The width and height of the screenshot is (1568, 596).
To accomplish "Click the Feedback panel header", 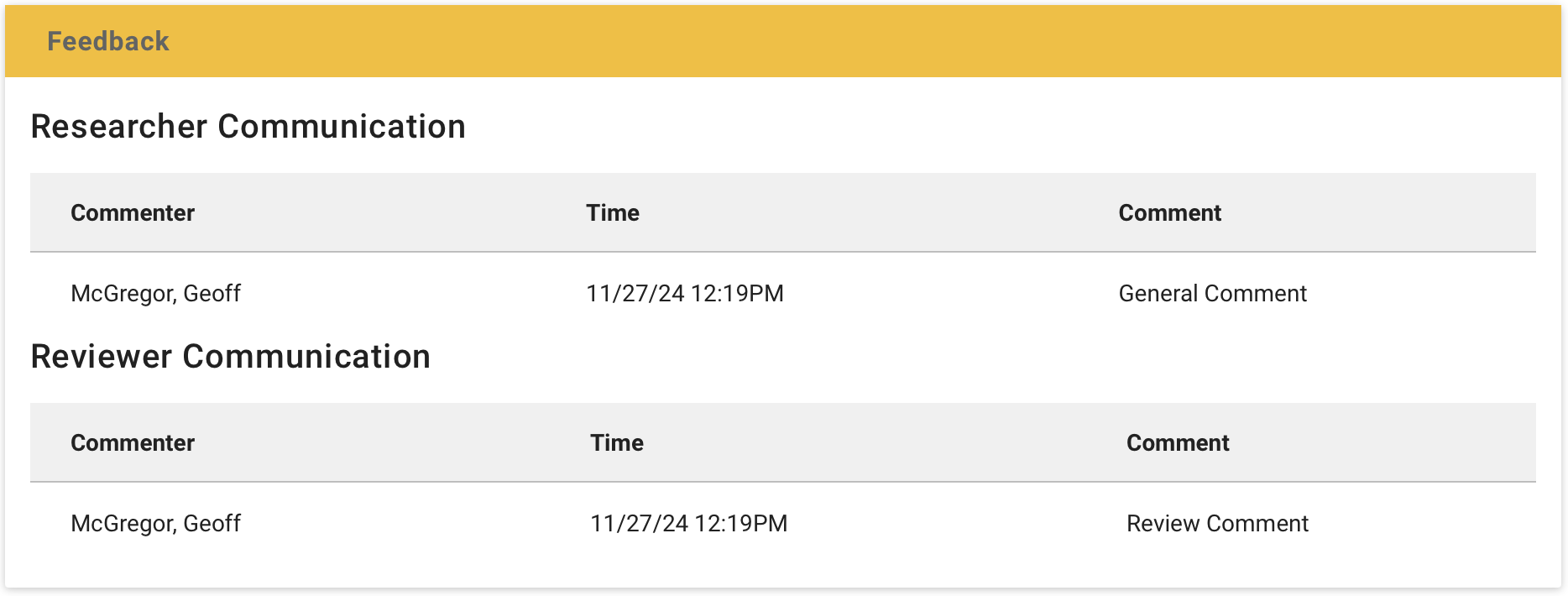I will [109, 40].
